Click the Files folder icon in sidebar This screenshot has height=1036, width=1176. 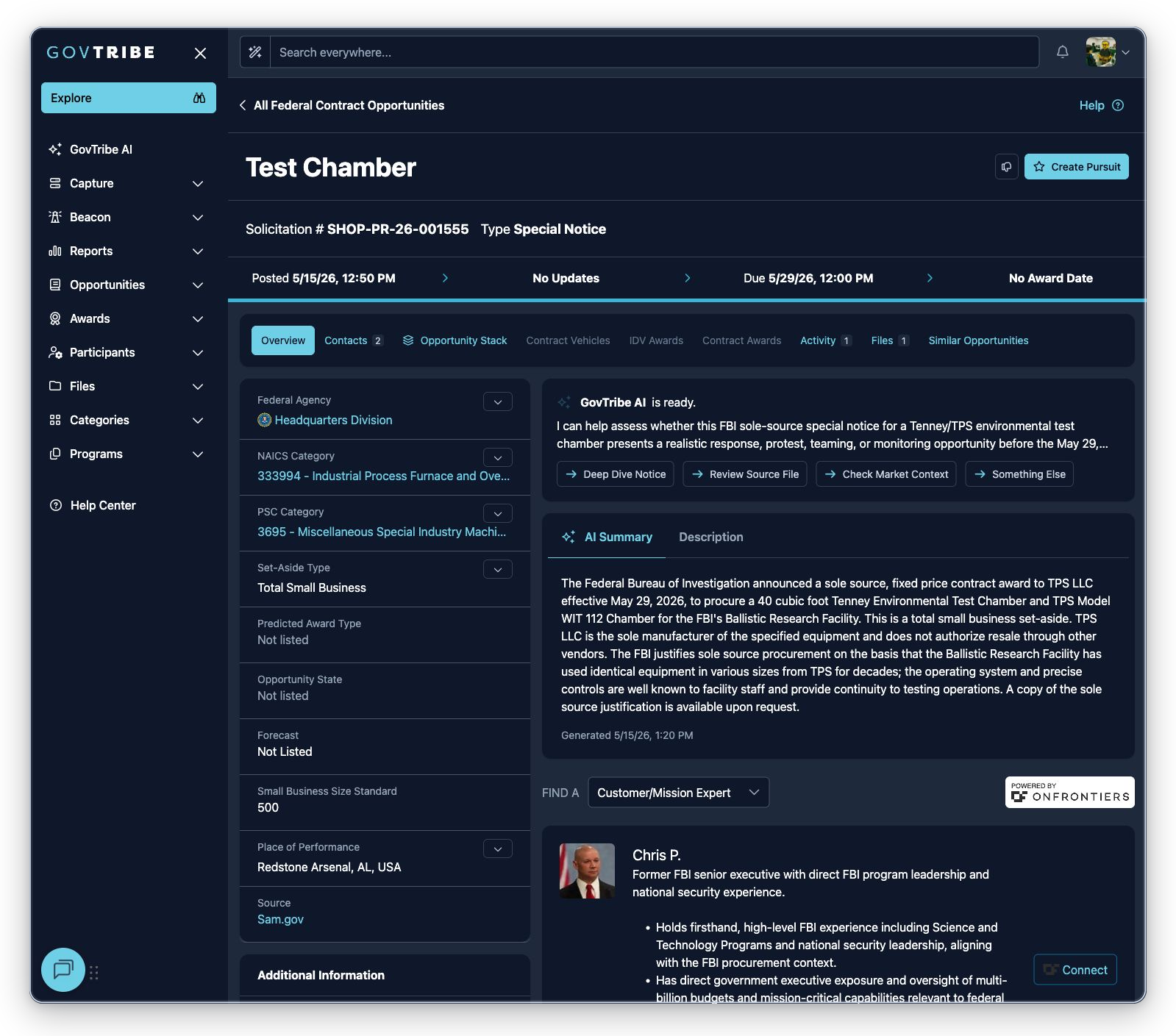[55, 386]
